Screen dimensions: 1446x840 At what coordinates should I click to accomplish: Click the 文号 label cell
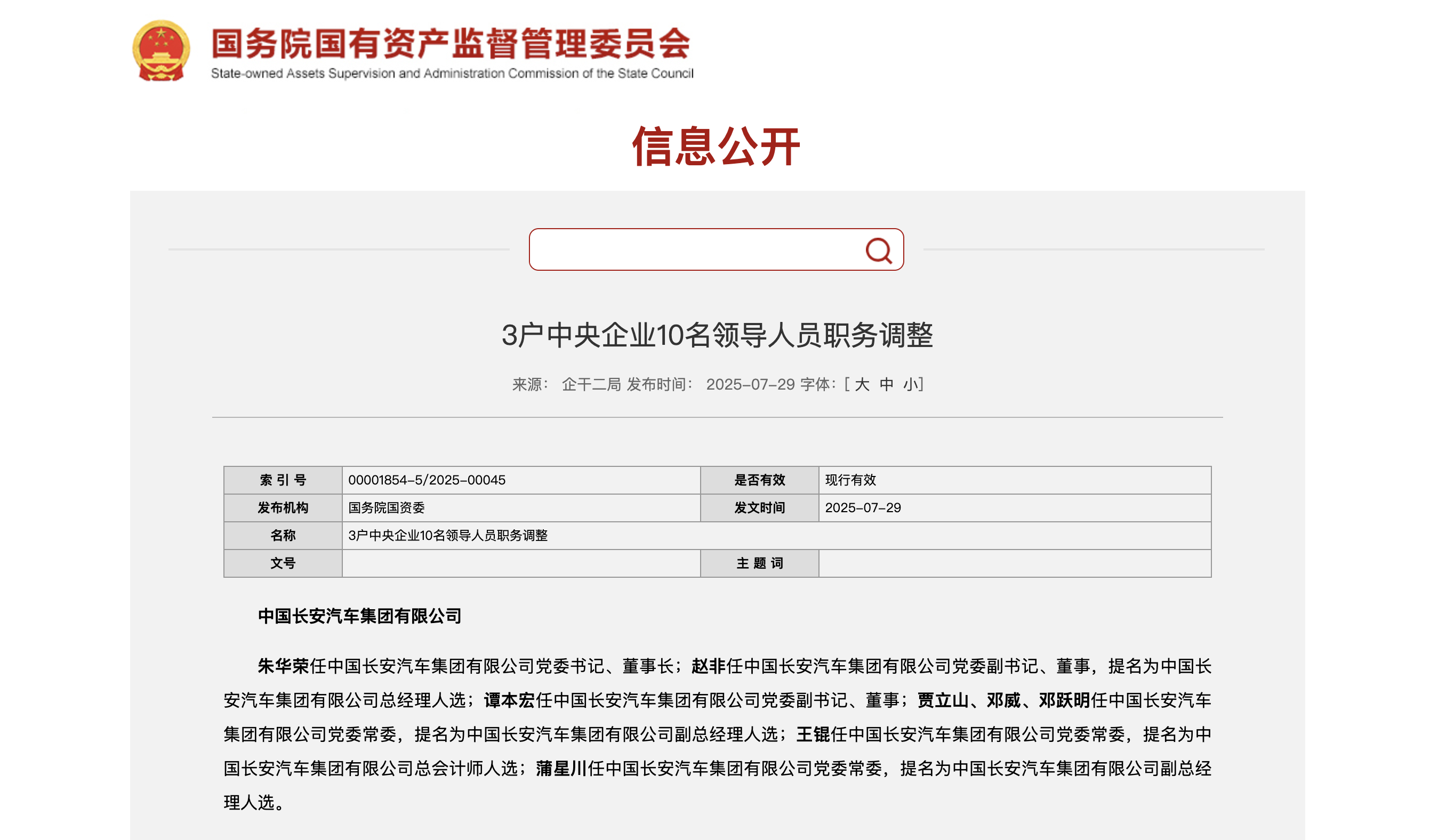[283, 563]
